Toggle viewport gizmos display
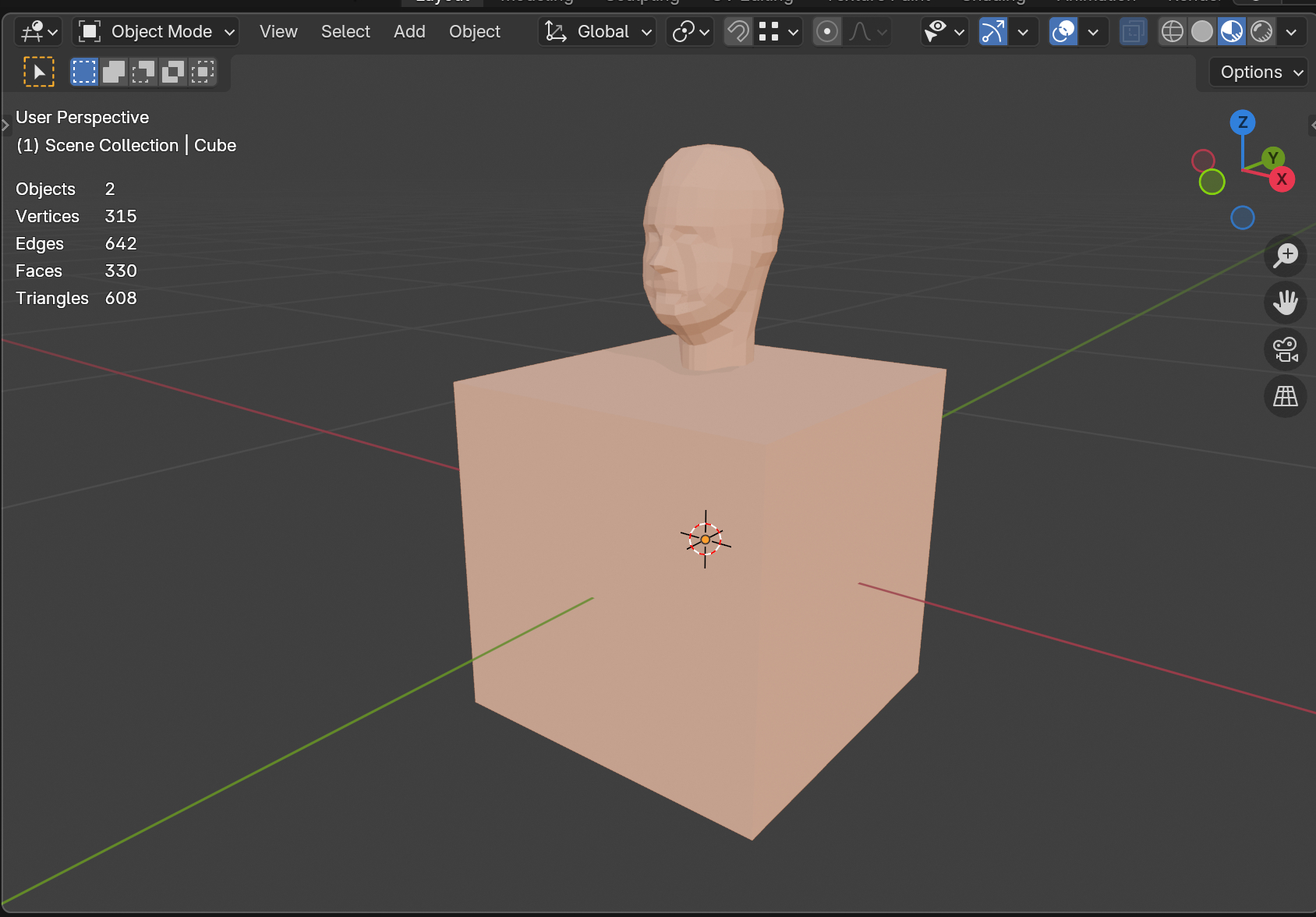Screen dimensions: 1316x917 992,32
